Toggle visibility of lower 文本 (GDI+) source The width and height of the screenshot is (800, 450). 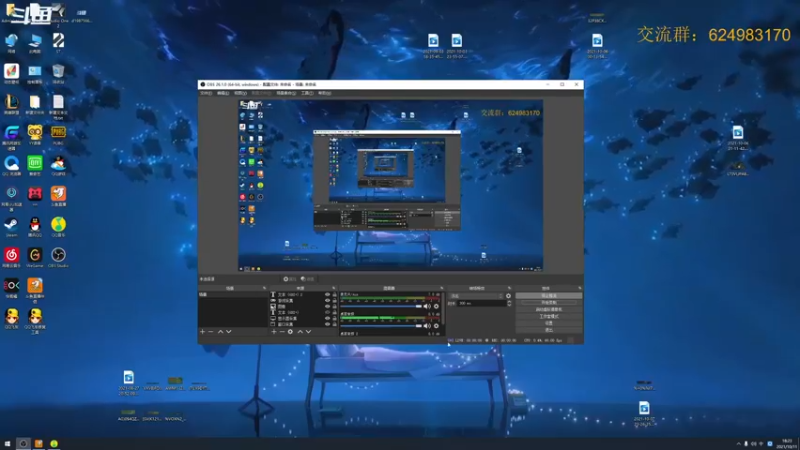[328, 312]
